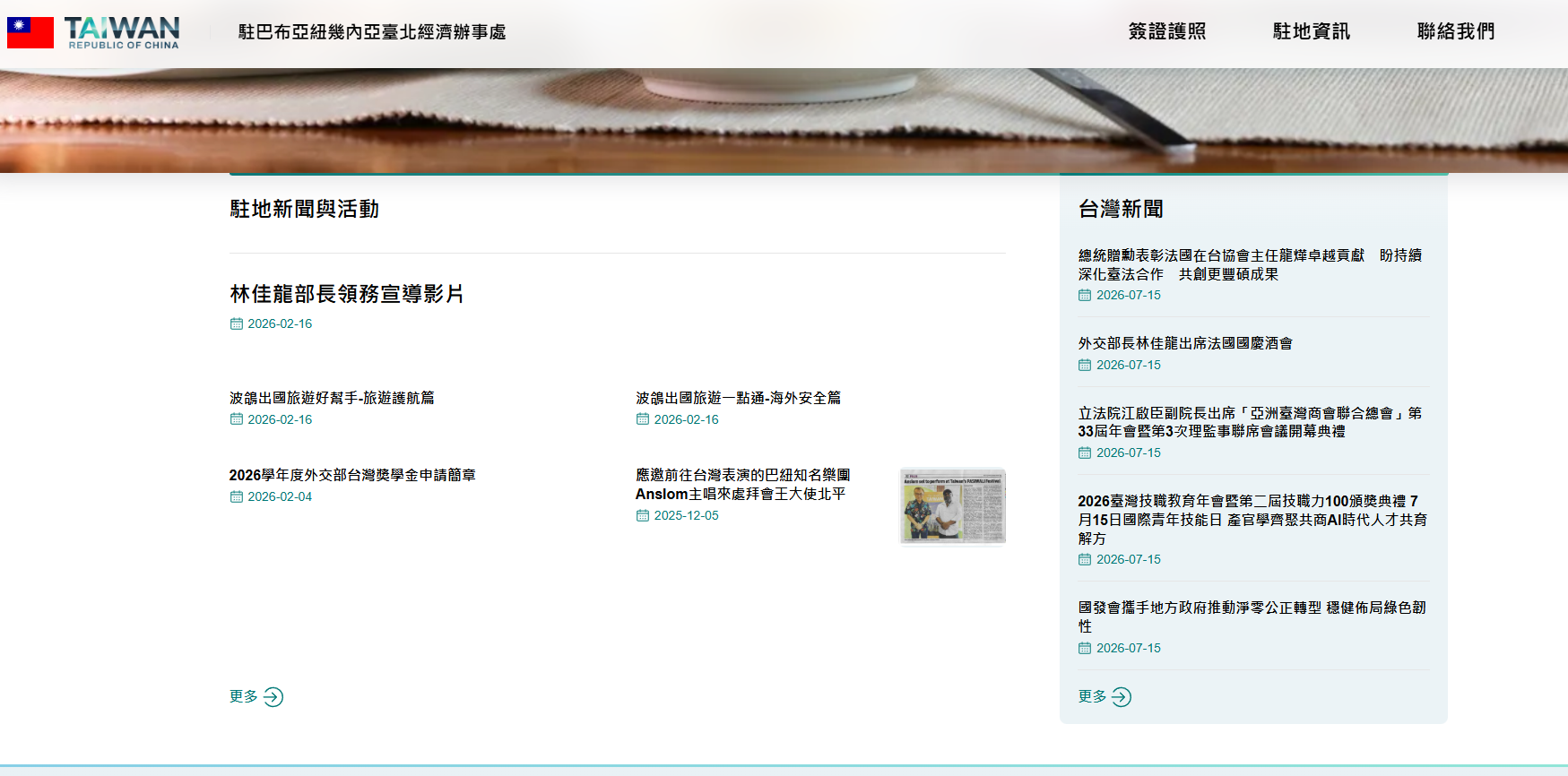This screenshot has width=1568, height=776.
Task: Click the Taiwan flag logo
Action: tap(30, 32)
